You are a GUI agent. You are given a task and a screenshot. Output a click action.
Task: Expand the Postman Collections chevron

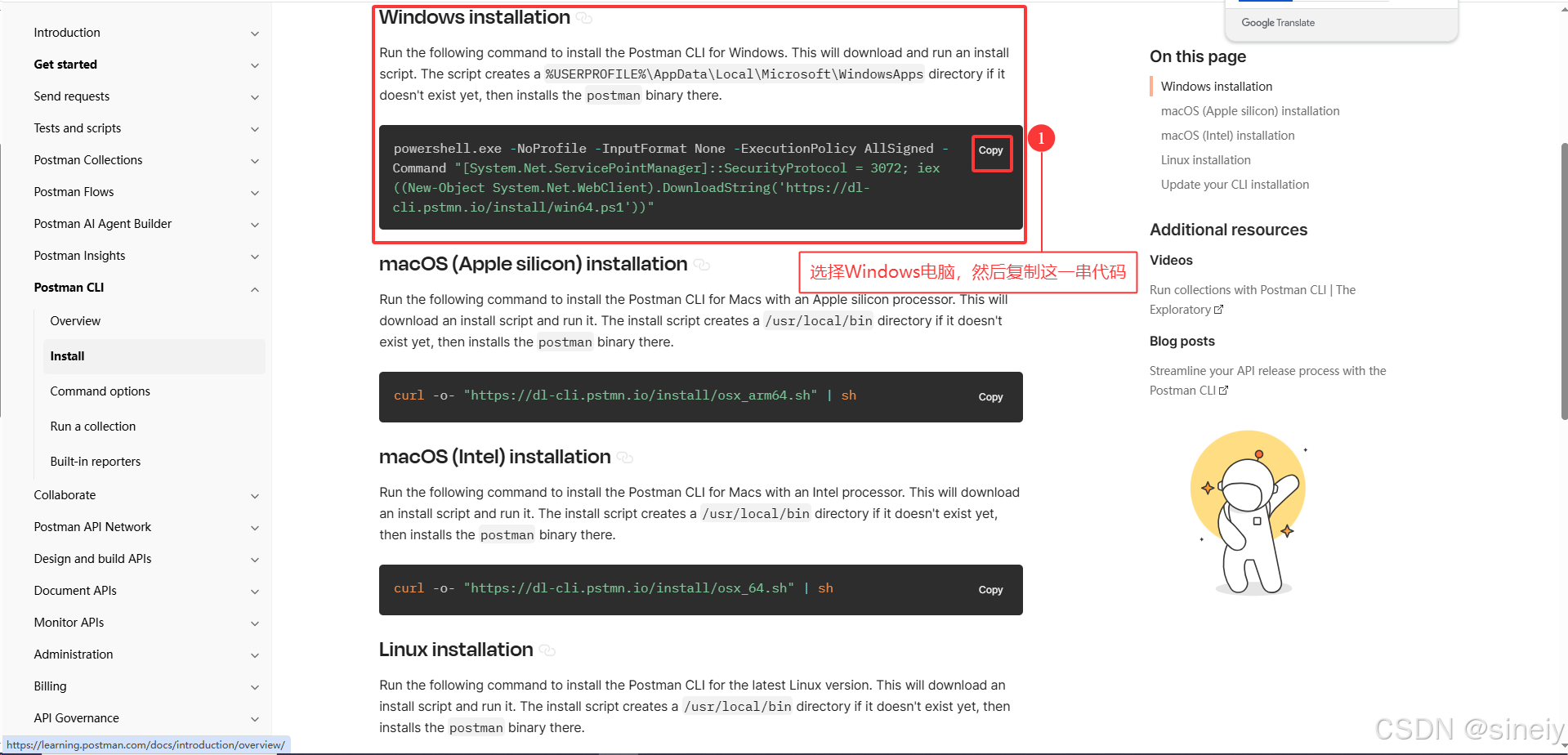(x=255, y=161)
